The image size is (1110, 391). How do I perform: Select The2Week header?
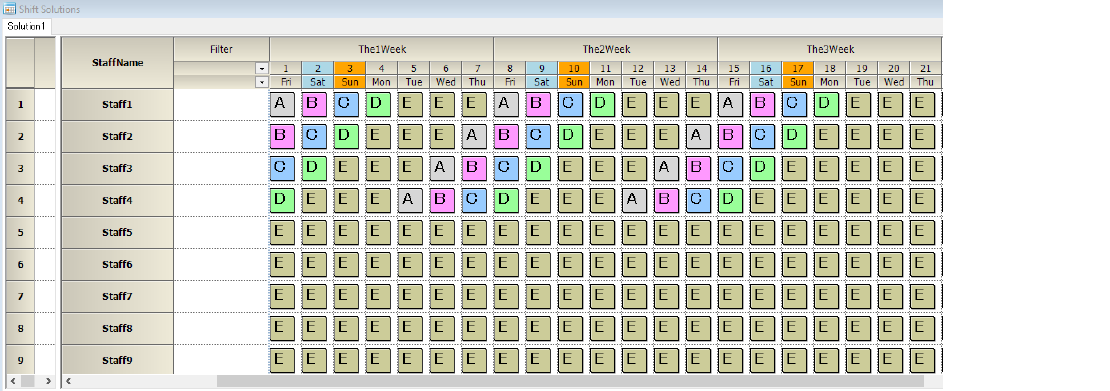click(x=606, y=49)
